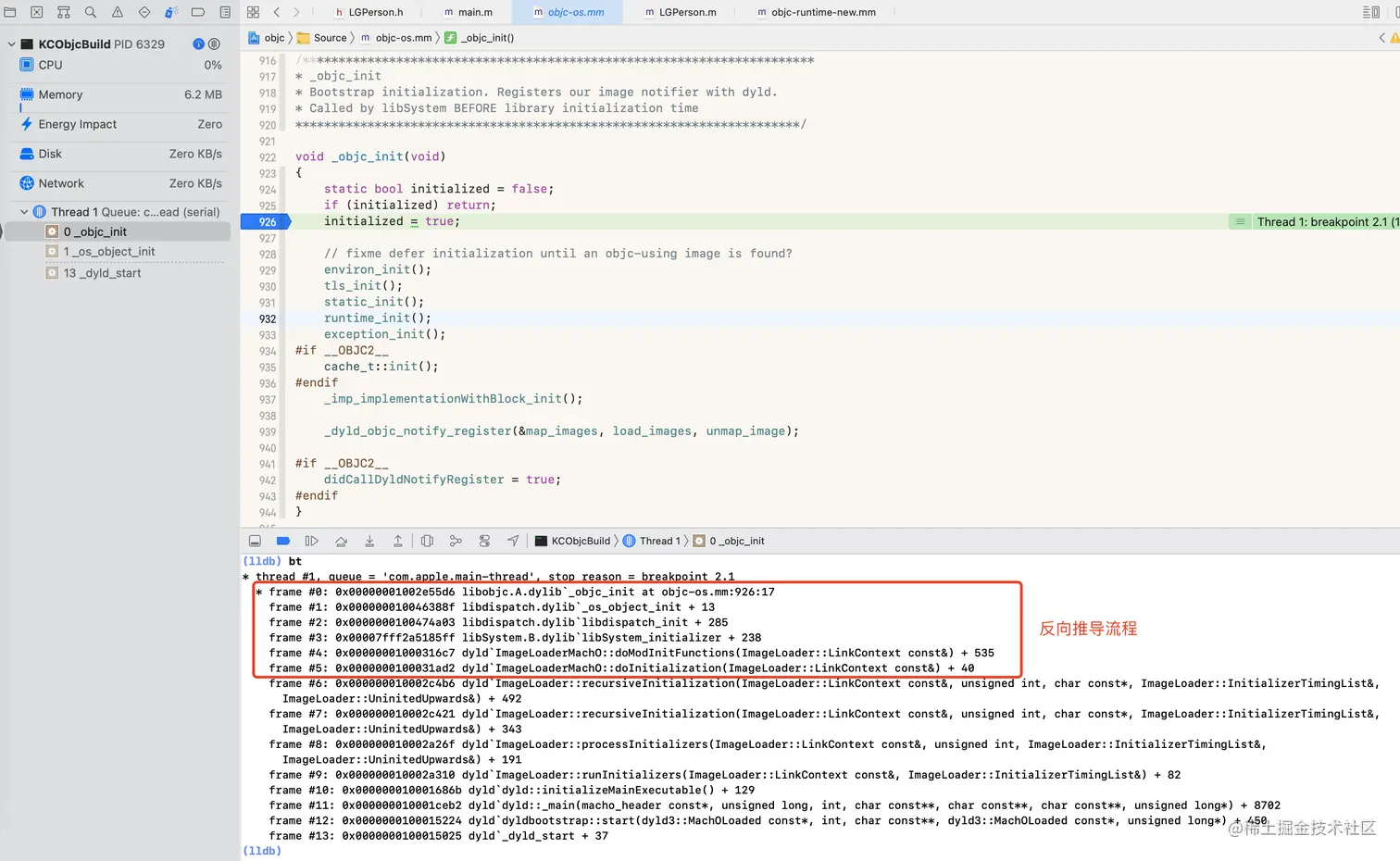Select the objc-os.mm tab
The image size is (1400, 861).
pyautogui.click(x=569, y=12)
